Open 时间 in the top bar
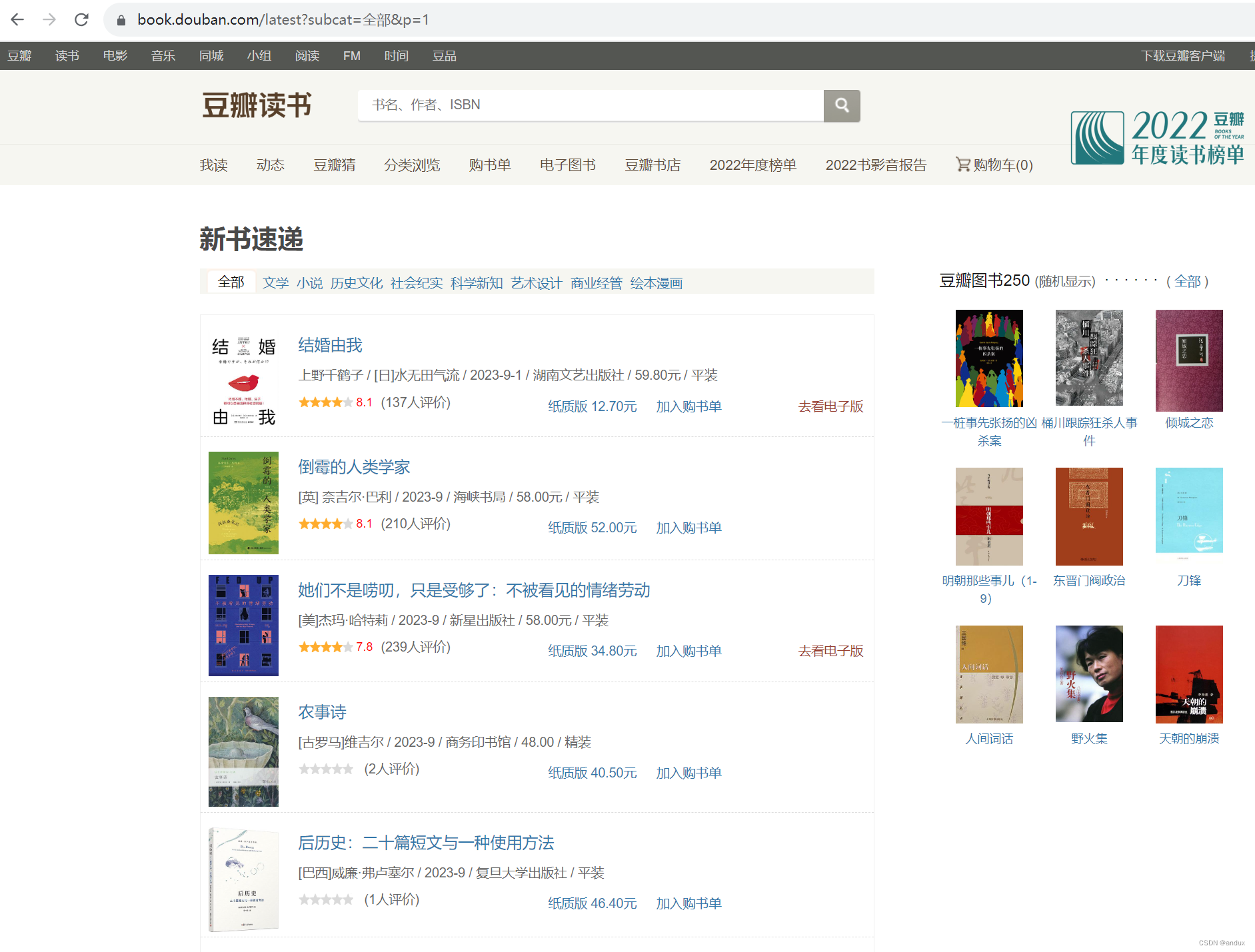Image resolution: width=1255 pixels, height=952 pixels. pos(397,56)
